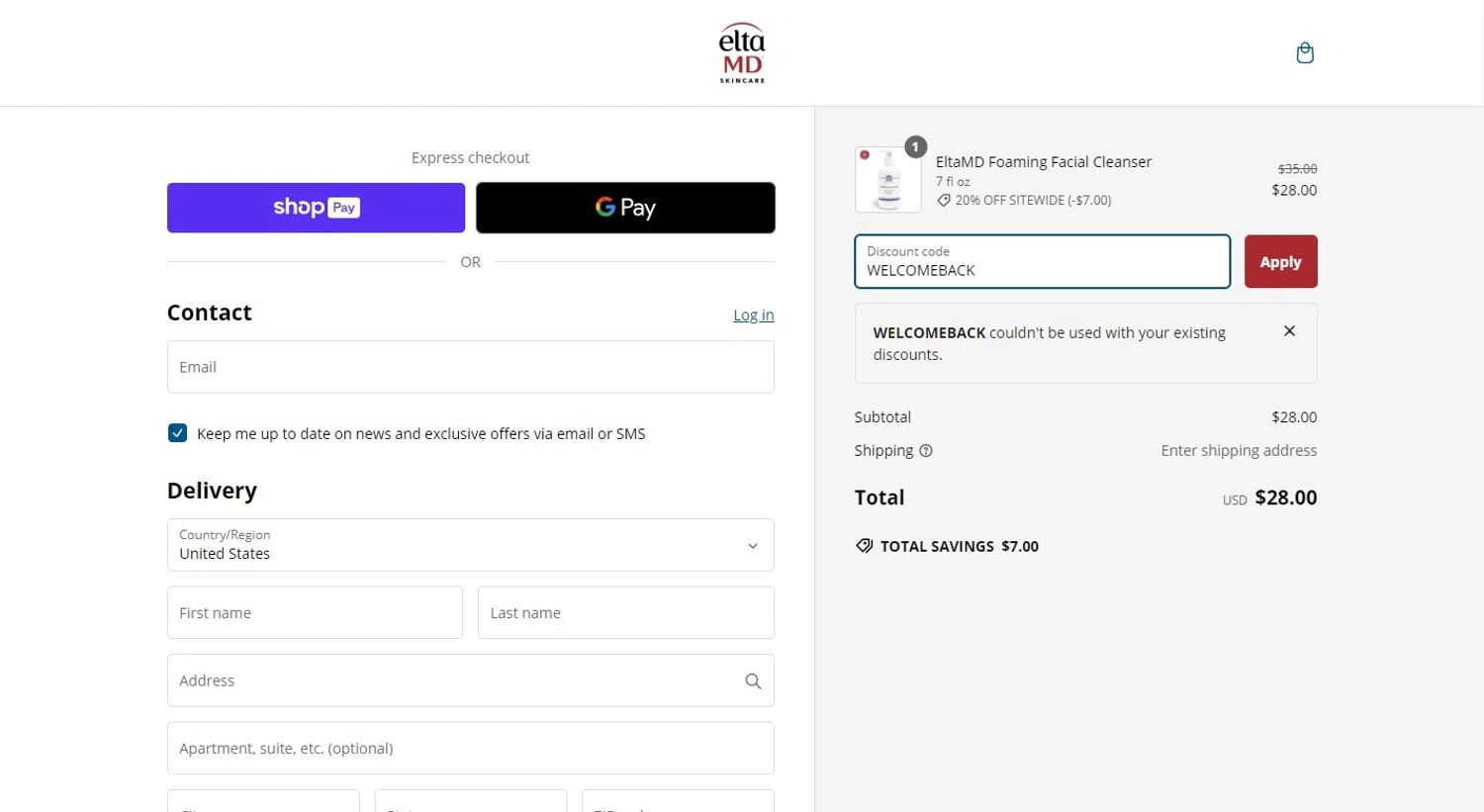Focus the Apartment, suite, etc. field
The image size is (1484, 812).
point(471,749)
